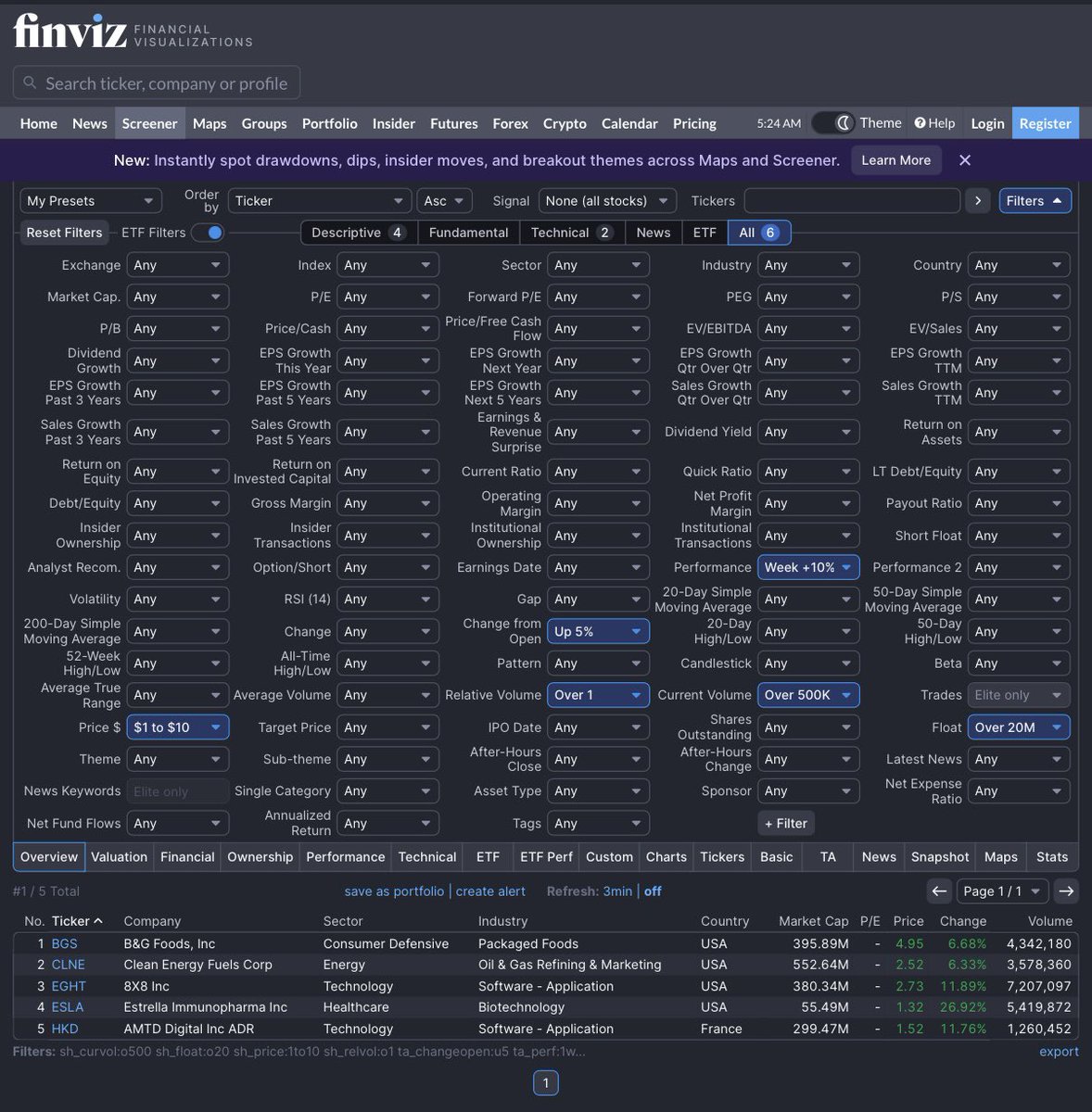Open the Exchange filter dropdown
Viewport: 1092px width, 1112px height.
(177, 265)
